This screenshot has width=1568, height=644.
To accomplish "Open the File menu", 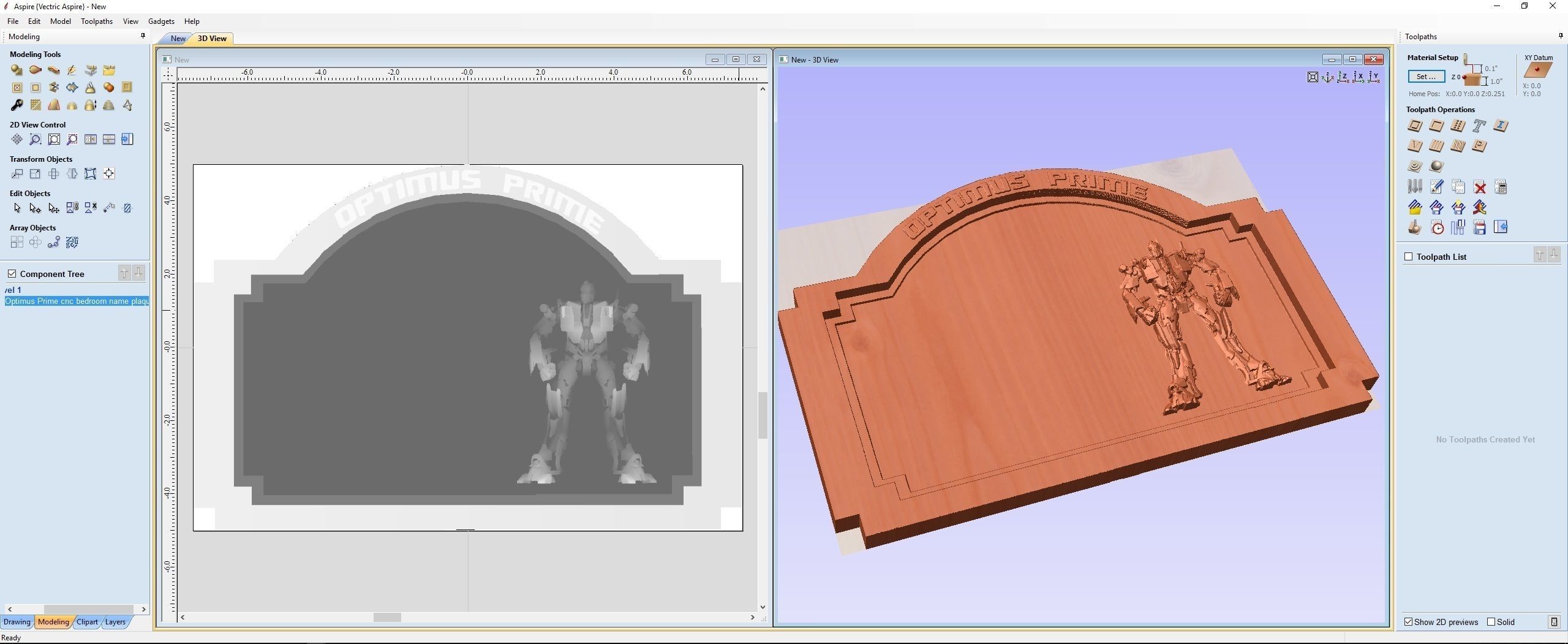I will coord(13,21).
